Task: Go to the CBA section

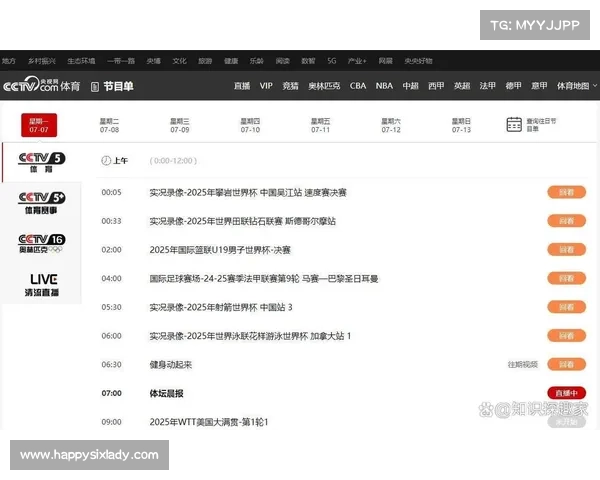Action: pyautogui.click(x=358, y=86)
